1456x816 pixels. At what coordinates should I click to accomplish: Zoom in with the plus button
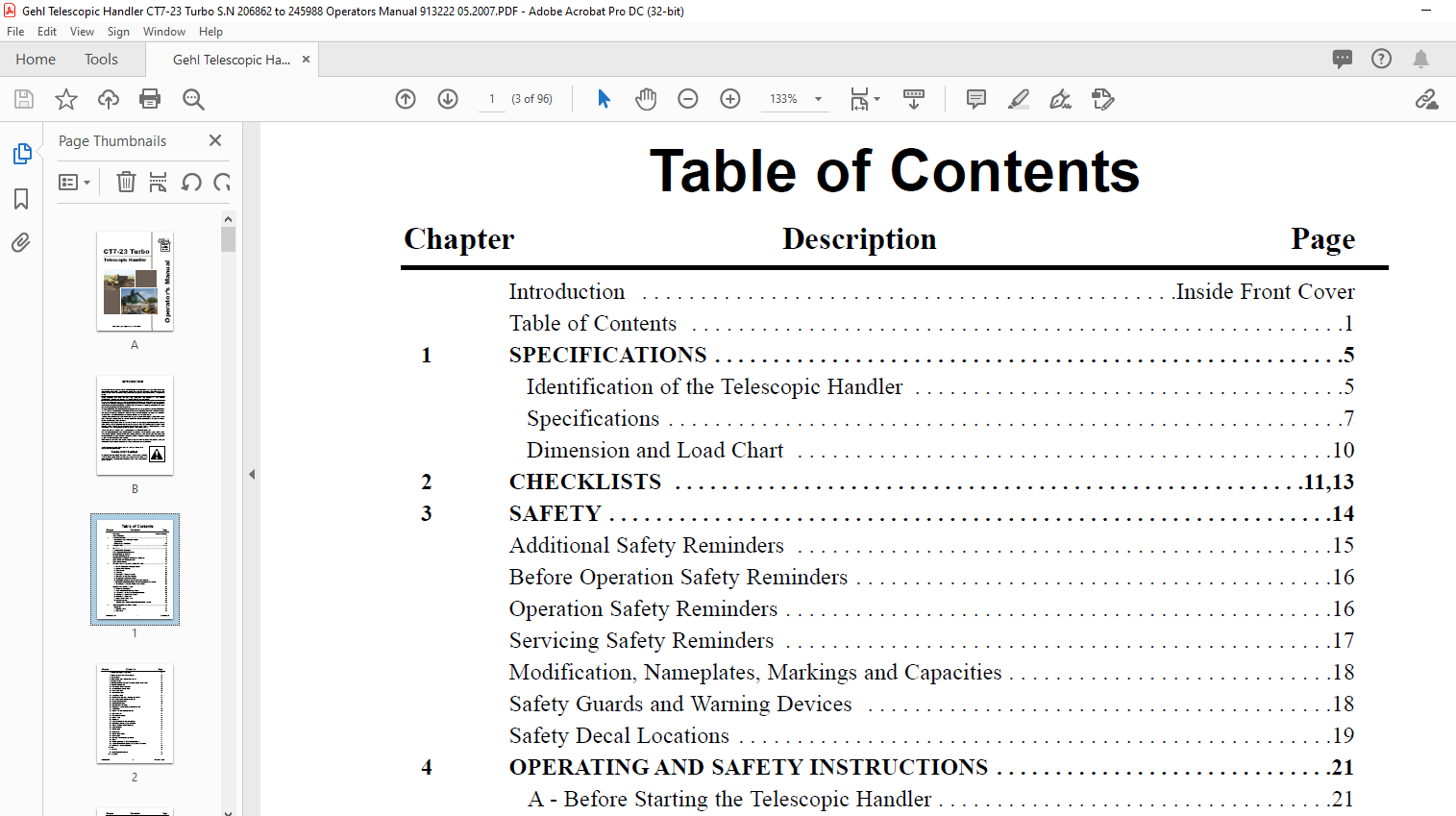pyautogui.click(x=730, y=99)
